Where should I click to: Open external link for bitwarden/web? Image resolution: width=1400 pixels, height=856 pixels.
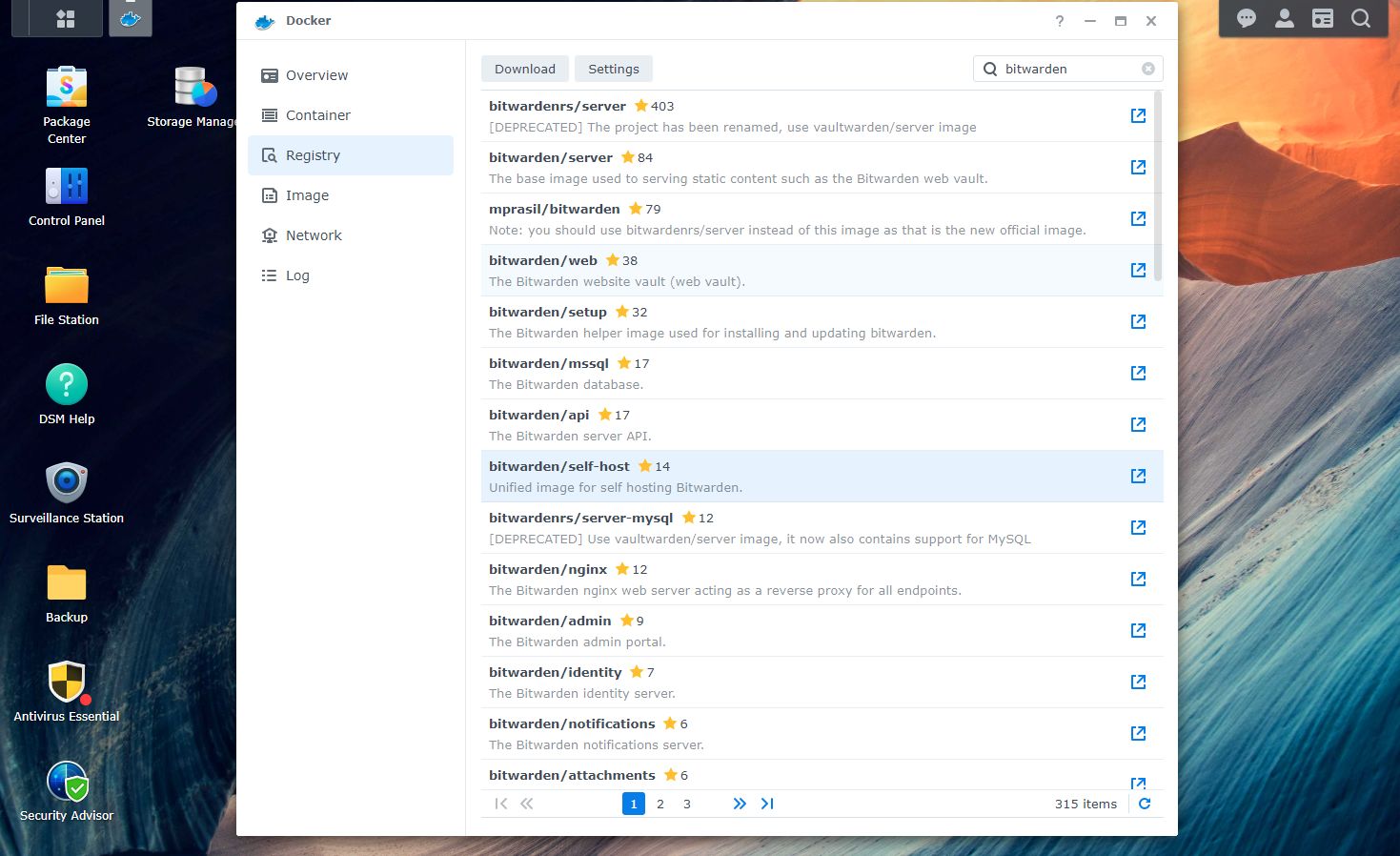1138,270
